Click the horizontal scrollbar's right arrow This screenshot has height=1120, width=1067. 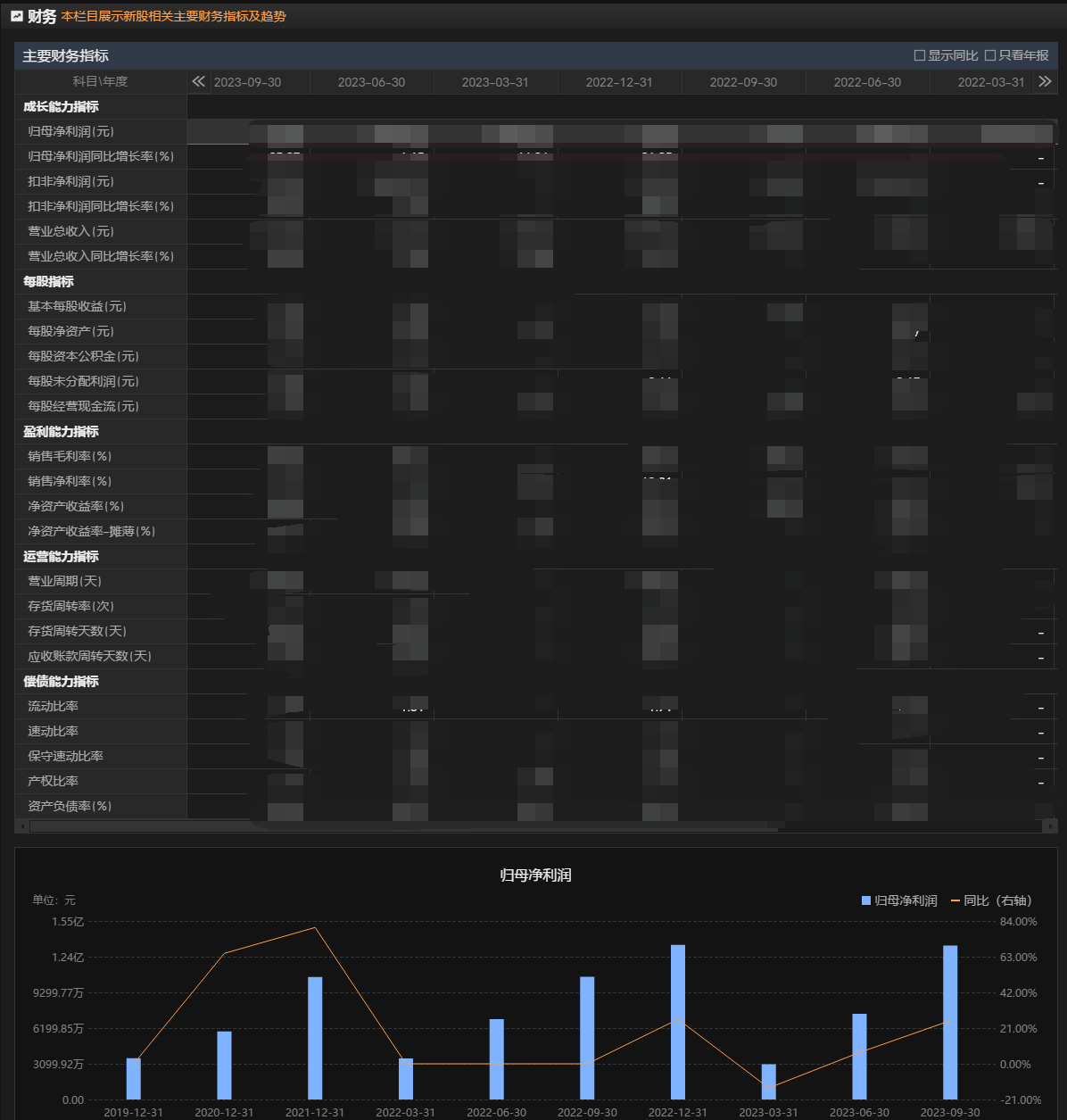point(1049,826)
